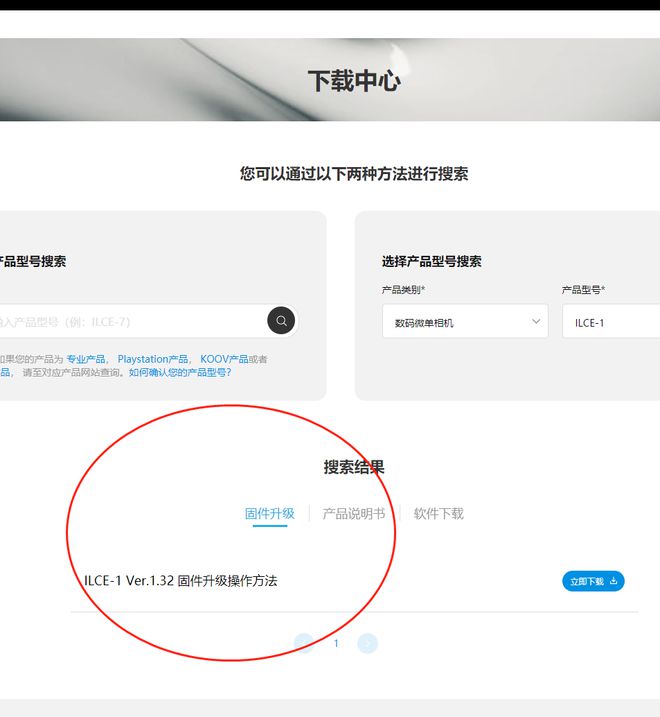Click the magnifier search icon button
Image resolution: width=660 pixels, height=717 pixels.
click(282, 321)
